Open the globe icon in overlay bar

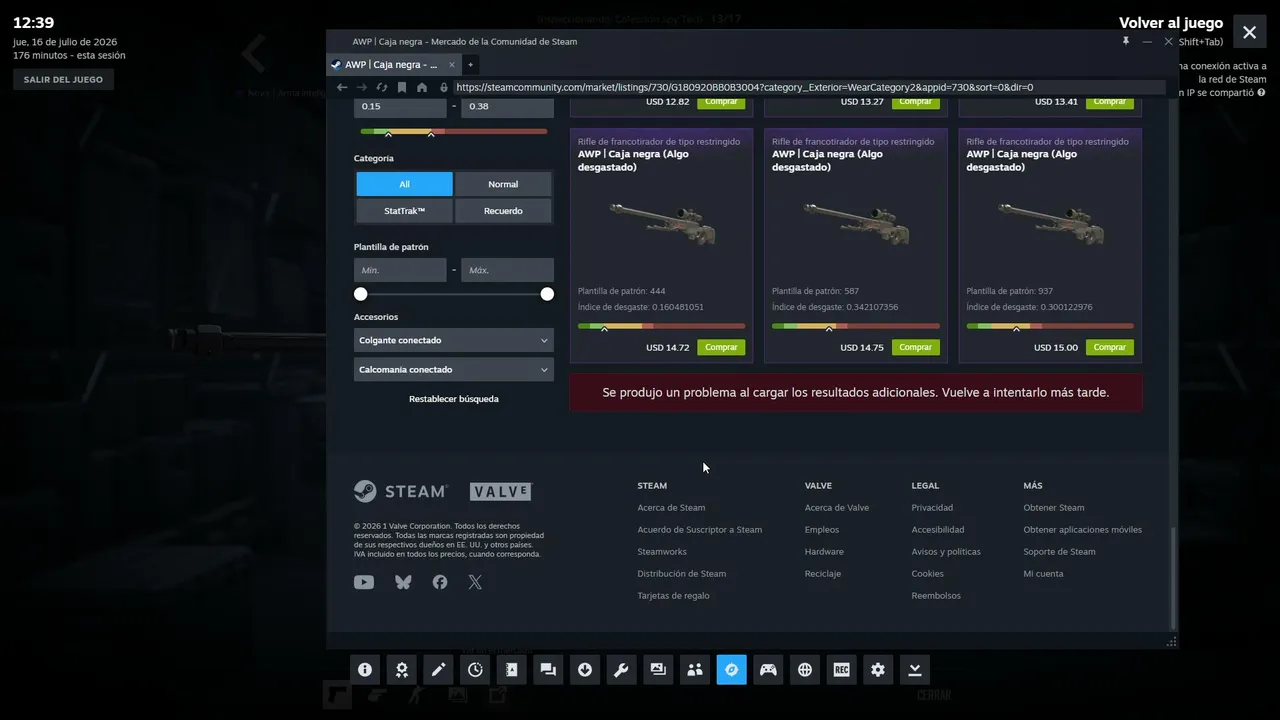805,669
